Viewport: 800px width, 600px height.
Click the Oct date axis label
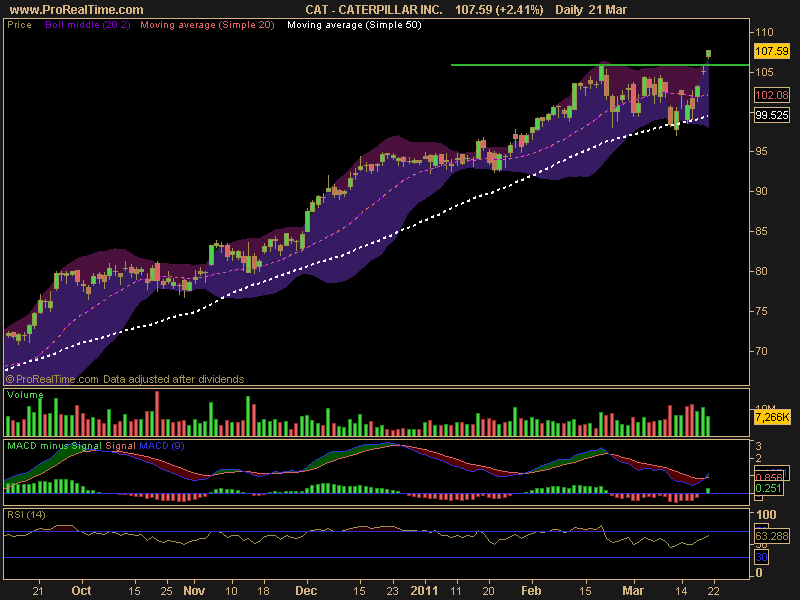(x=82, y=590)
